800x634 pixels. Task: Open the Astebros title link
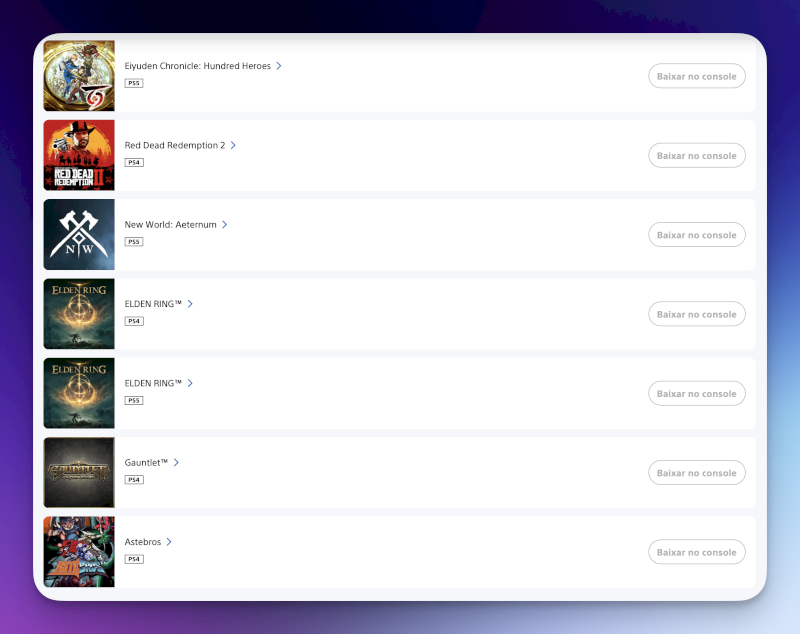143,542
